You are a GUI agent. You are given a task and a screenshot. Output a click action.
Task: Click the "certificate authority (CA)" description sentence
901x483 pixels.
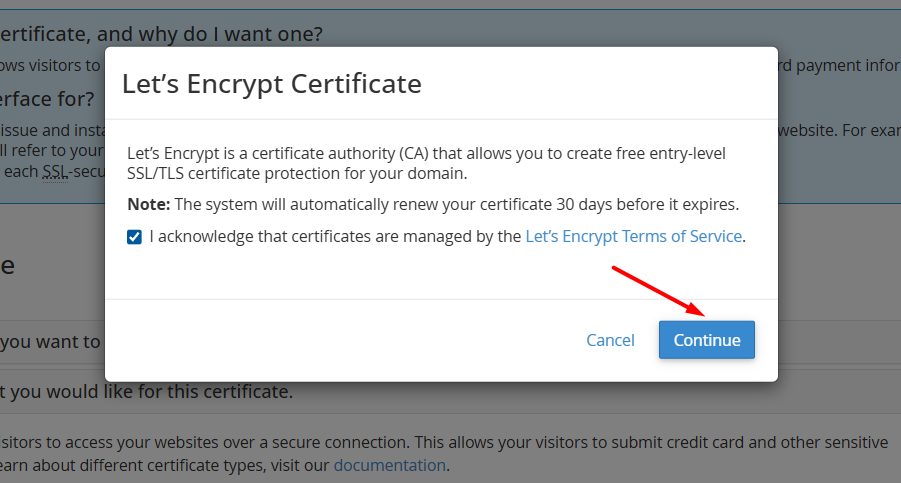pyautogui.click(x=426, y=154)
